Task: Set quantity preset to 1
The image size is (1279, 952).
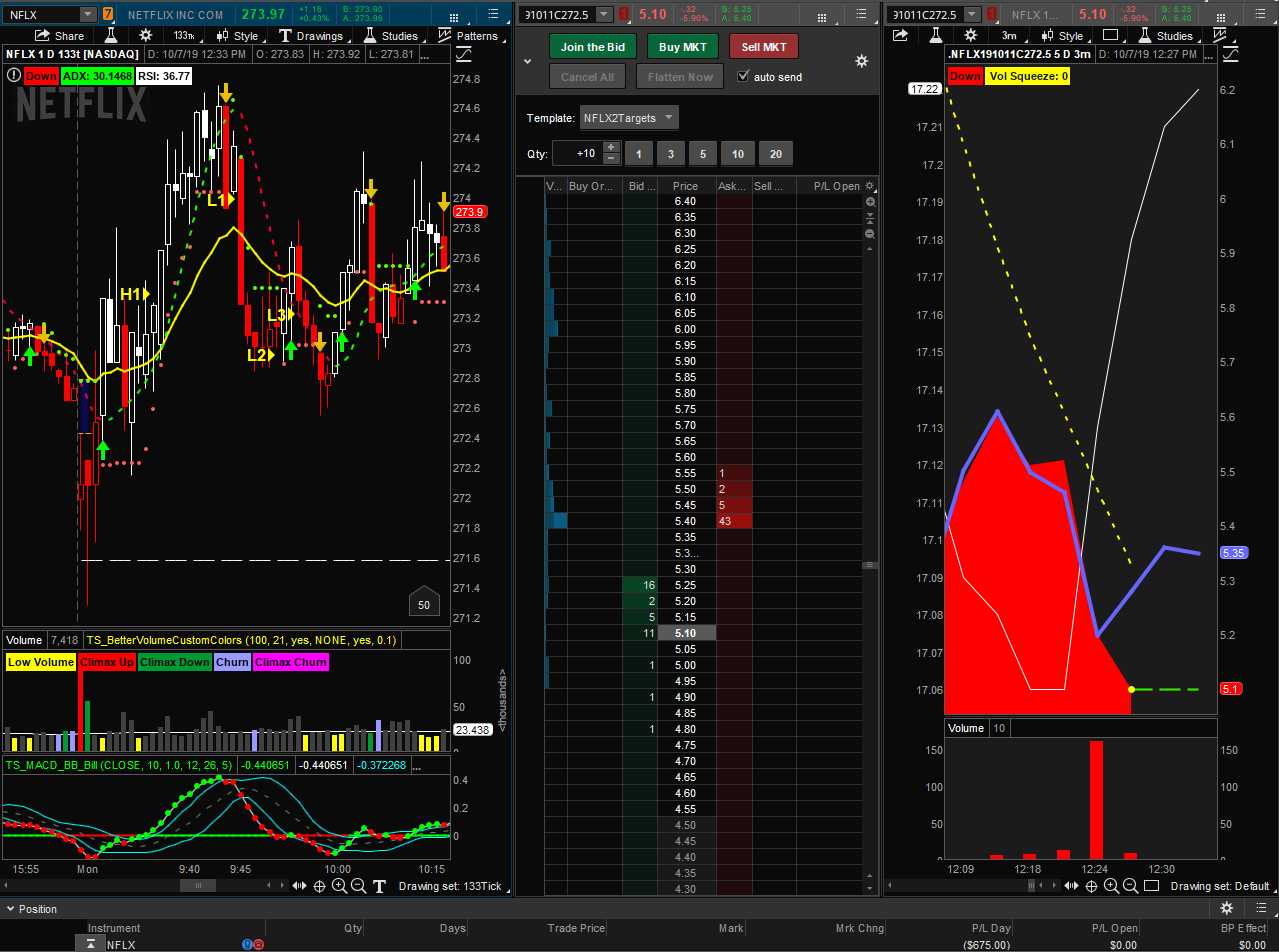Action: tap(638, 153)
